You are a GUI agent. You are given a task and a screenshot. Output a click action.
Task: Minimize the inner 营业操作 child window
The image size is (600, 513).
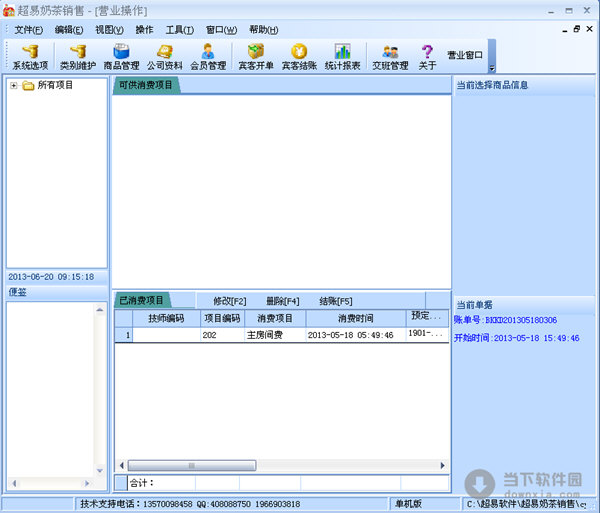(565, 30)
